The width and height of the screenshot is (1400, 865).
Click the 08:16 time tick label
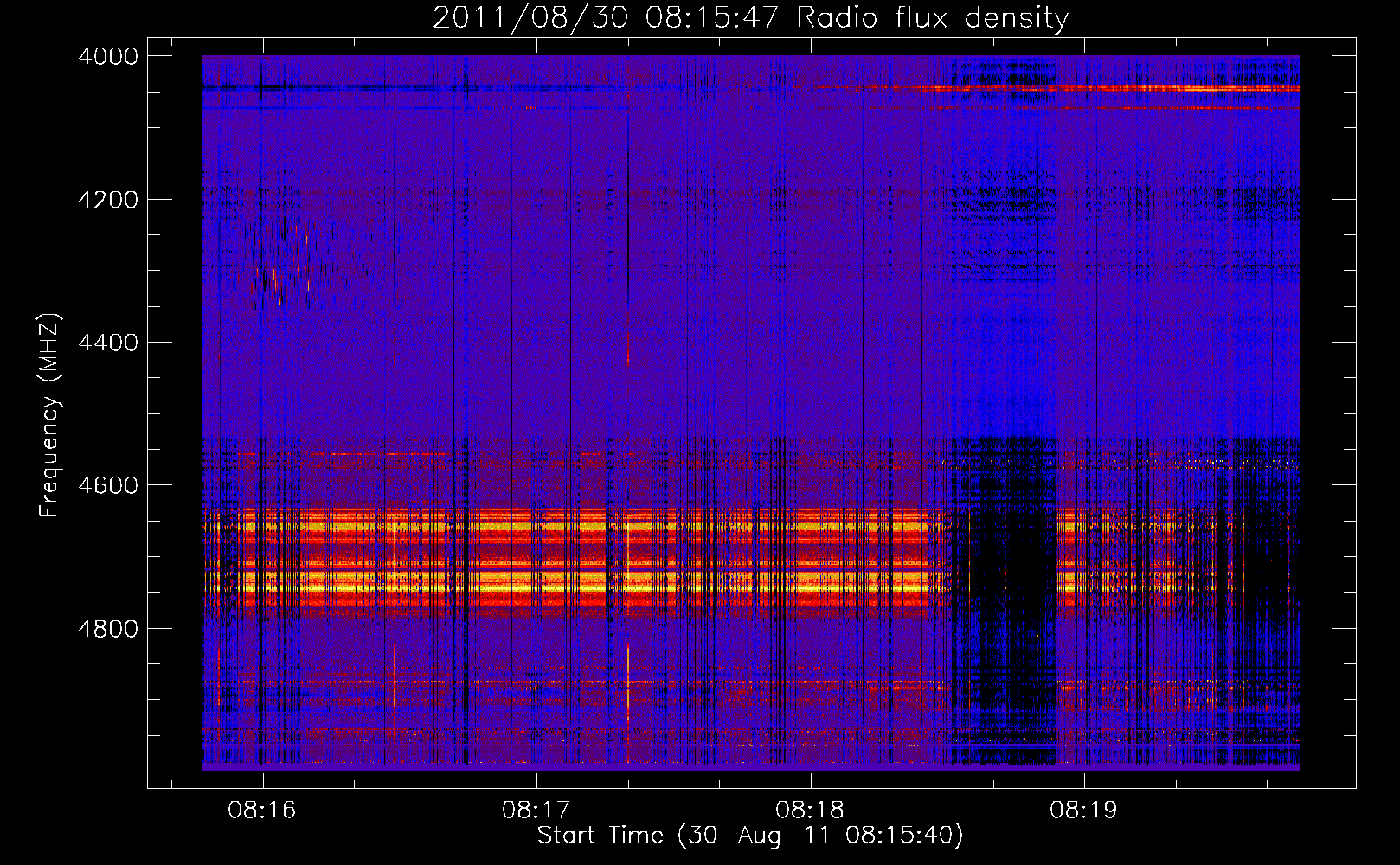[x=262, y=811]
